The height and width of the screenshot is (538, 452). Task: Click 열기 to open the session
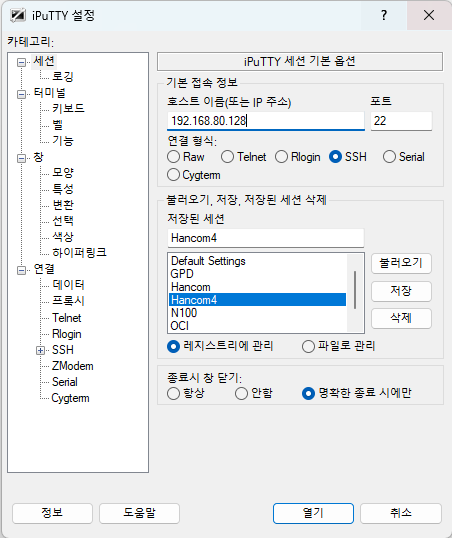(313, 513)
